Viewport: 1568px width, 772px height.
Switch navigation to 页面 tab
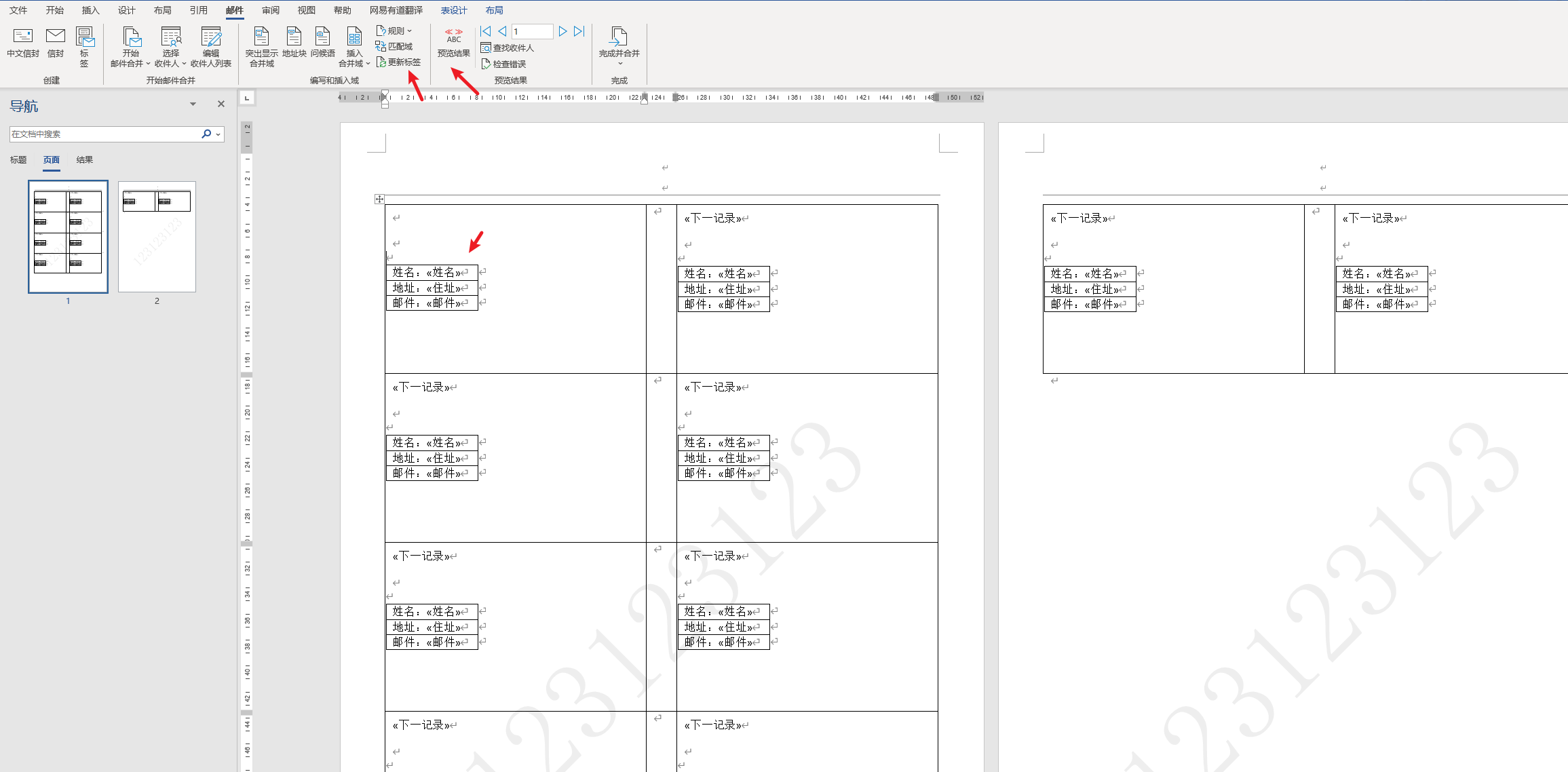tap(52, 160)
